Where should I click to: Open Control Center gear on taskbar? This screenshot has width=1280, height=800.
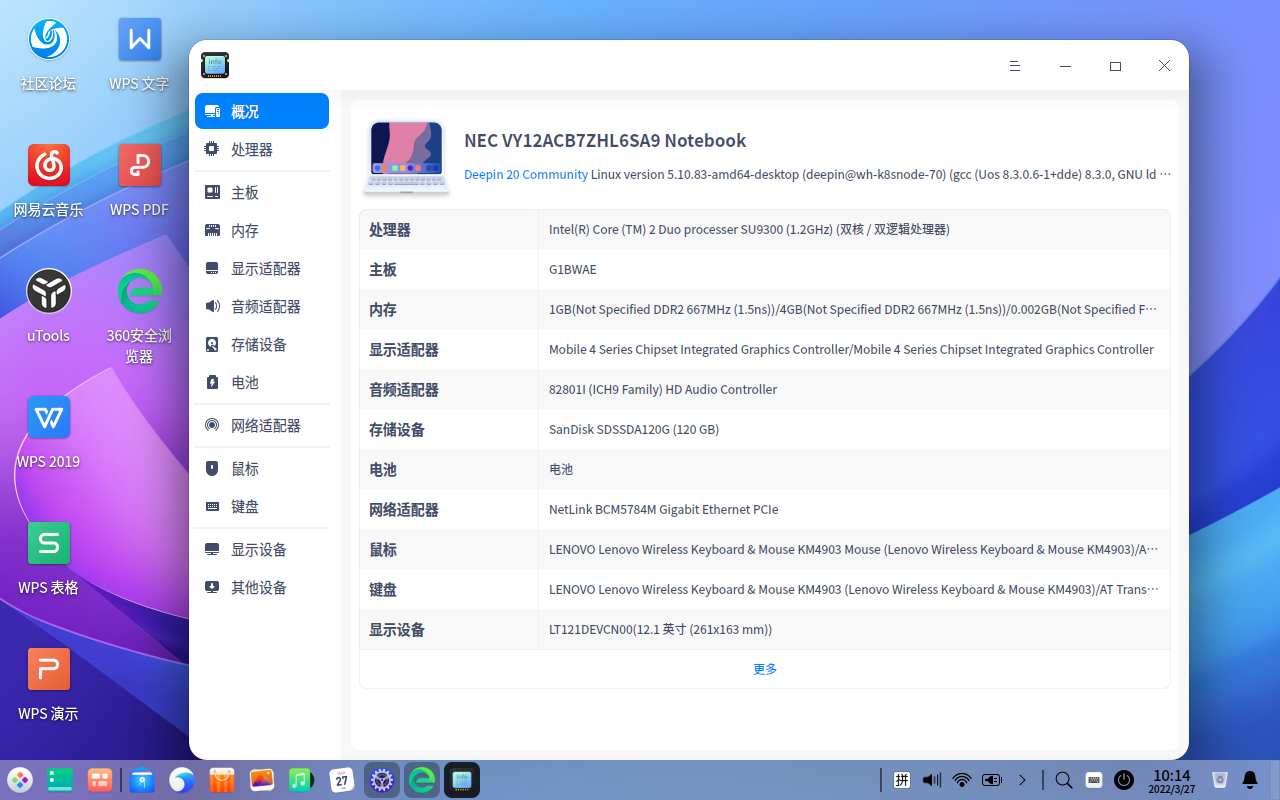382,780
